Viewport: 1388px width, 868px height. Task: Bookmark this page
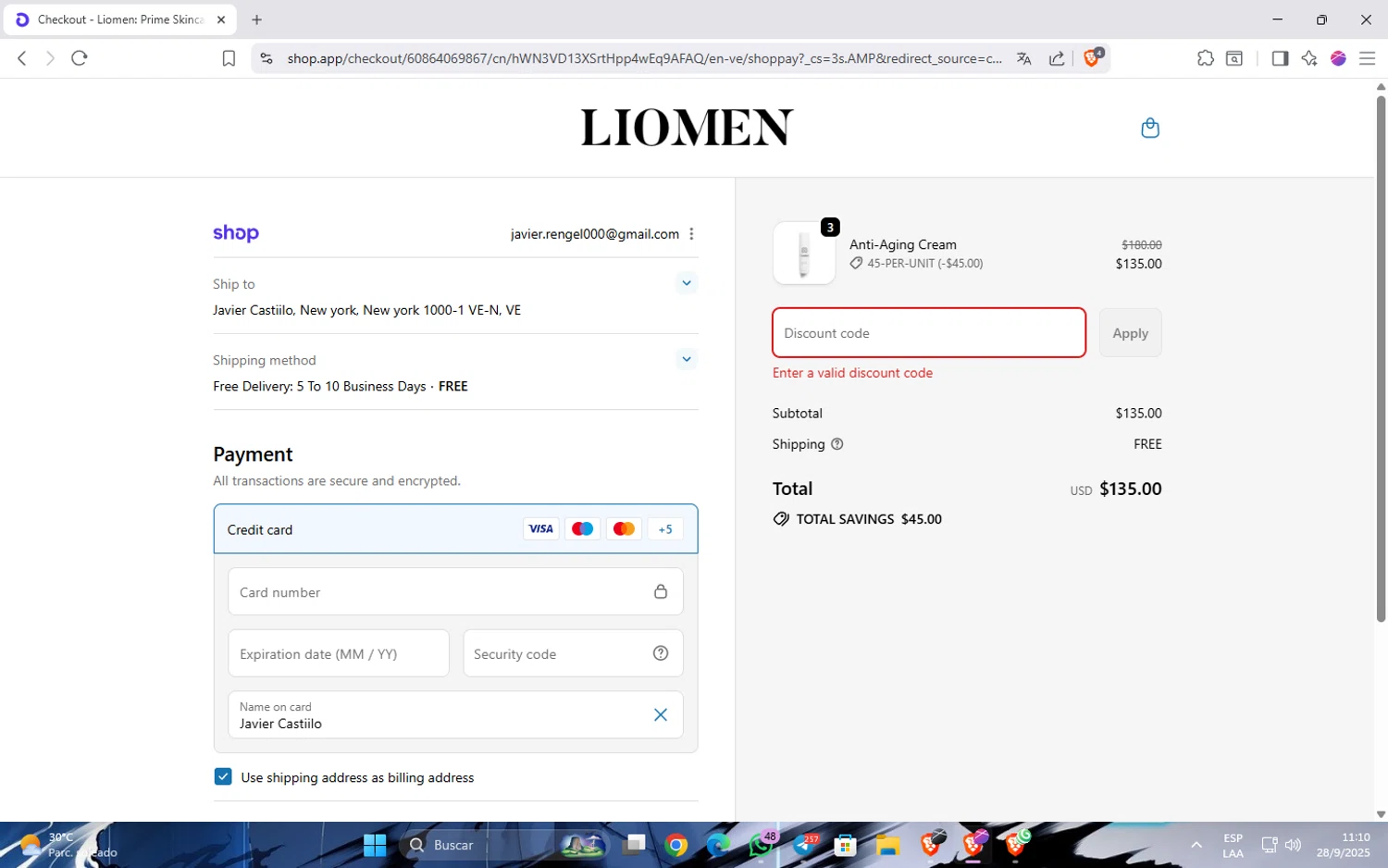click(x=229, y=58)
